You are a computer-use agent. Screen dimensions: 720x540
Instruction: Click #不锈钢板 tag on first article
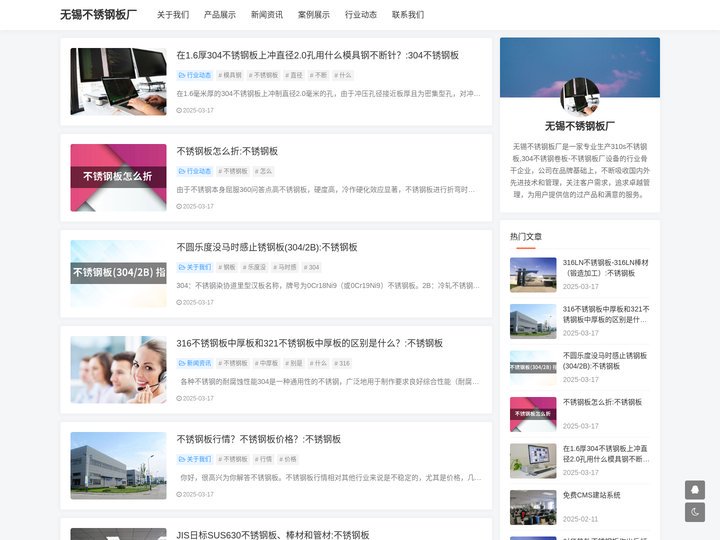click(x=264, y=75)
